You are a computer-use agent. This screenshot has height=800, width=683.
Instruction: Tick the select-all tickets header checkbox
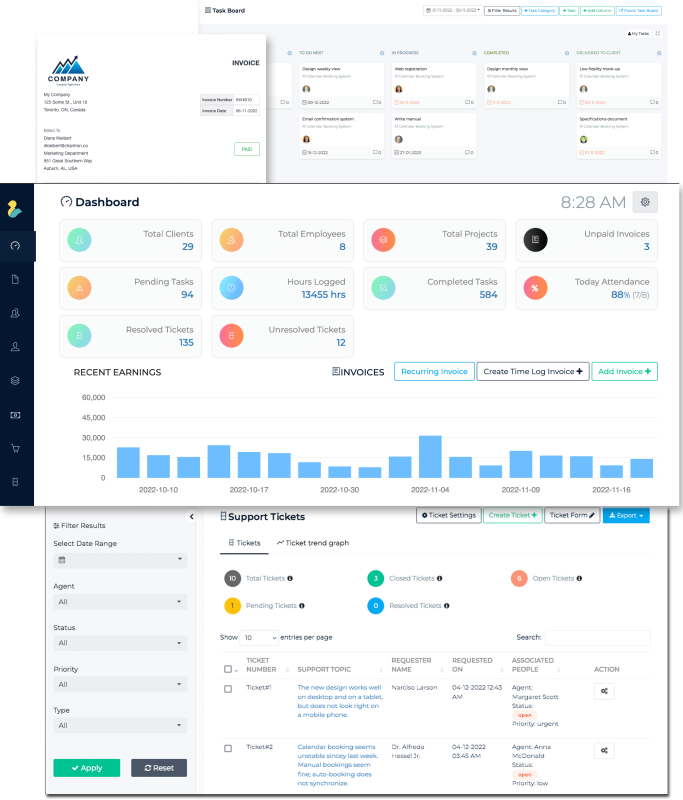pos(228,669)
